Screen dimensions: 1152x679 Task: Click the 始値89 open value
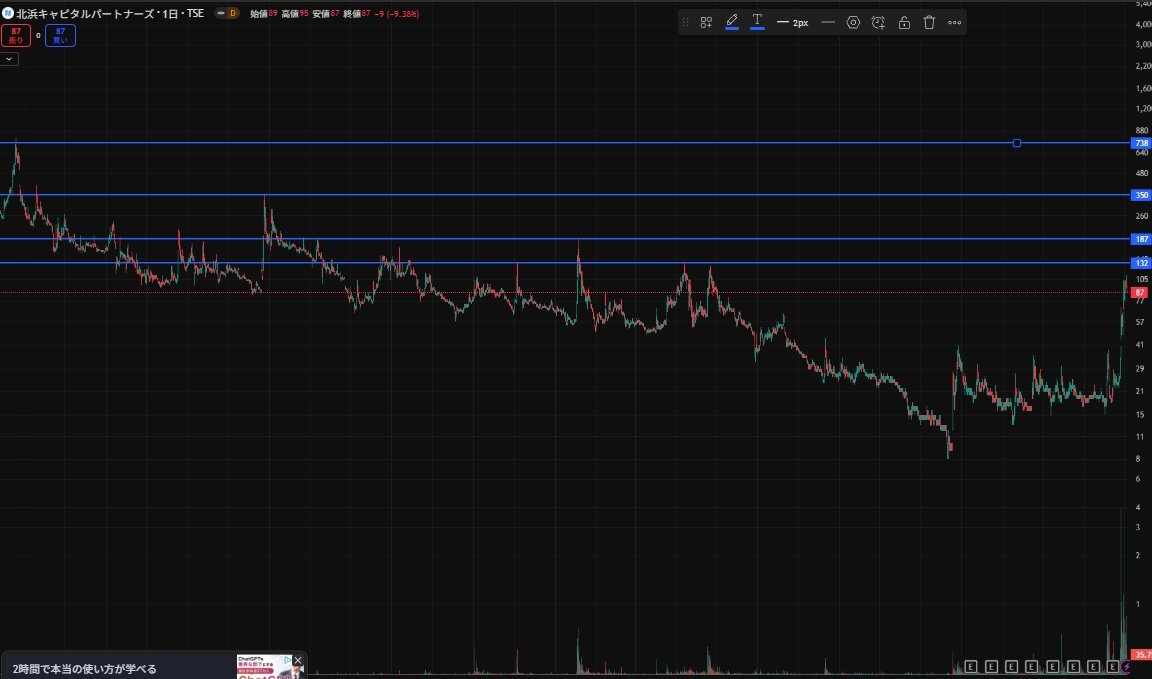(264, 14)
